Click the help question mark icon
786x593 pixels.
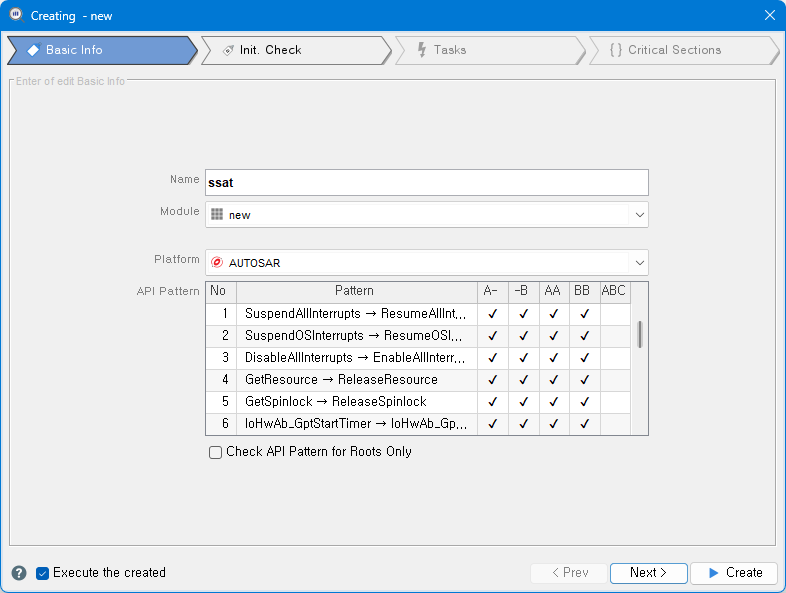(19, 573)
